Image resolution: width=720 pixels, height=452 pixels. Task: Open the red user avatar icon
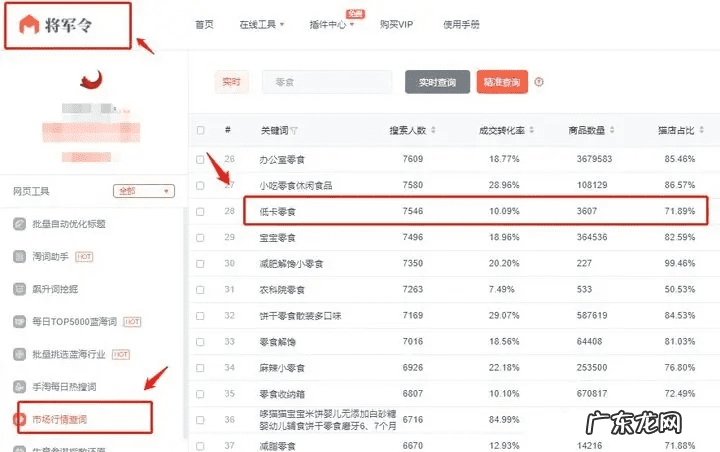pyautogui.click(x=92, y=80)
